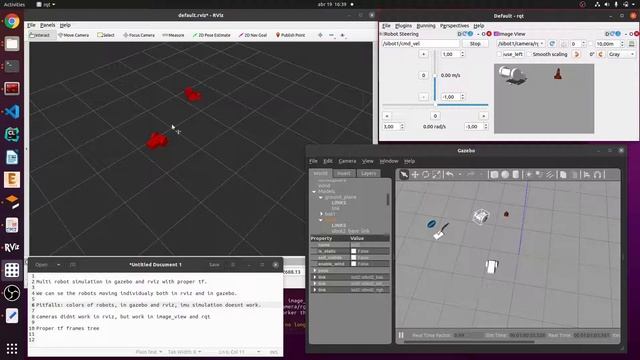Viewport: 640px width, 360px height.
Task: Open the Tab Width dropdown in text editor
Action: [x=184, y=352]
